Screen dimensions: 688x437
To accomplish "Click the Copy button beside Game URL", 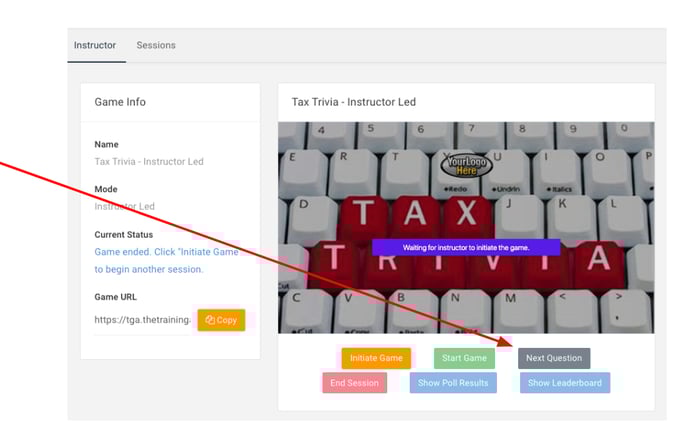I will [x=221, y=320].
